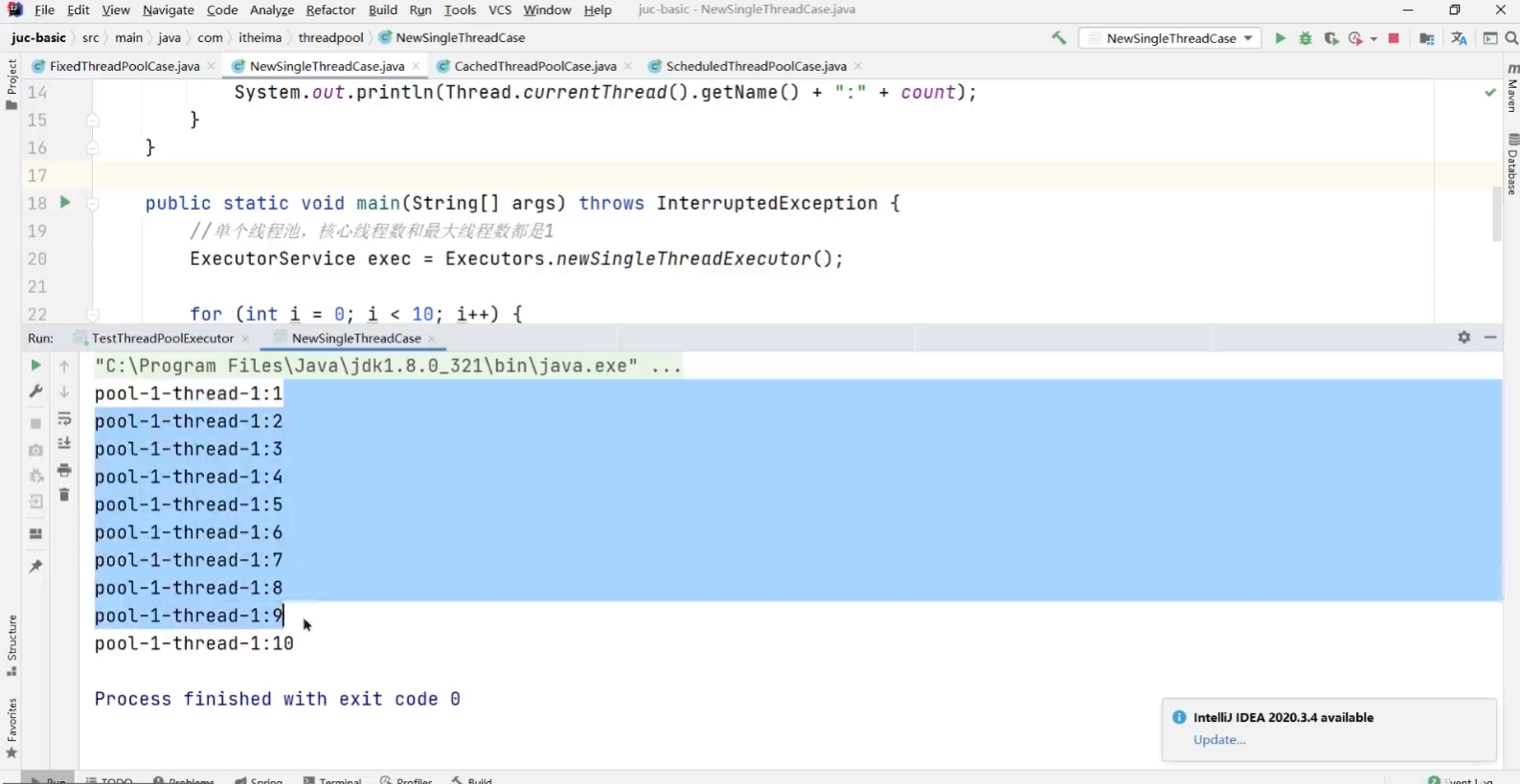This screenshot has height=784, width=1520.
Task: Click 'Process finished with exit code 0'
Action: pos(277,699)
